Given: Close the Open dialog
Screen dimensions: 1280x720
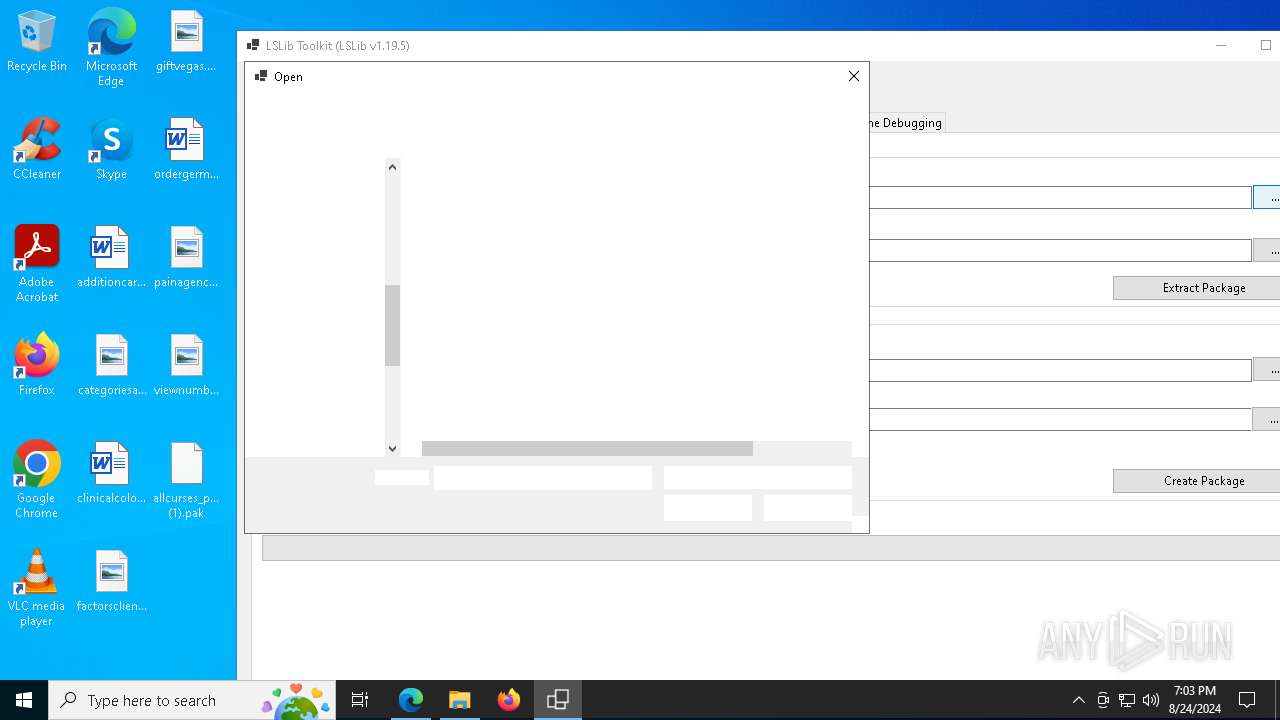Looking at the screenshot, I should 854,76.
